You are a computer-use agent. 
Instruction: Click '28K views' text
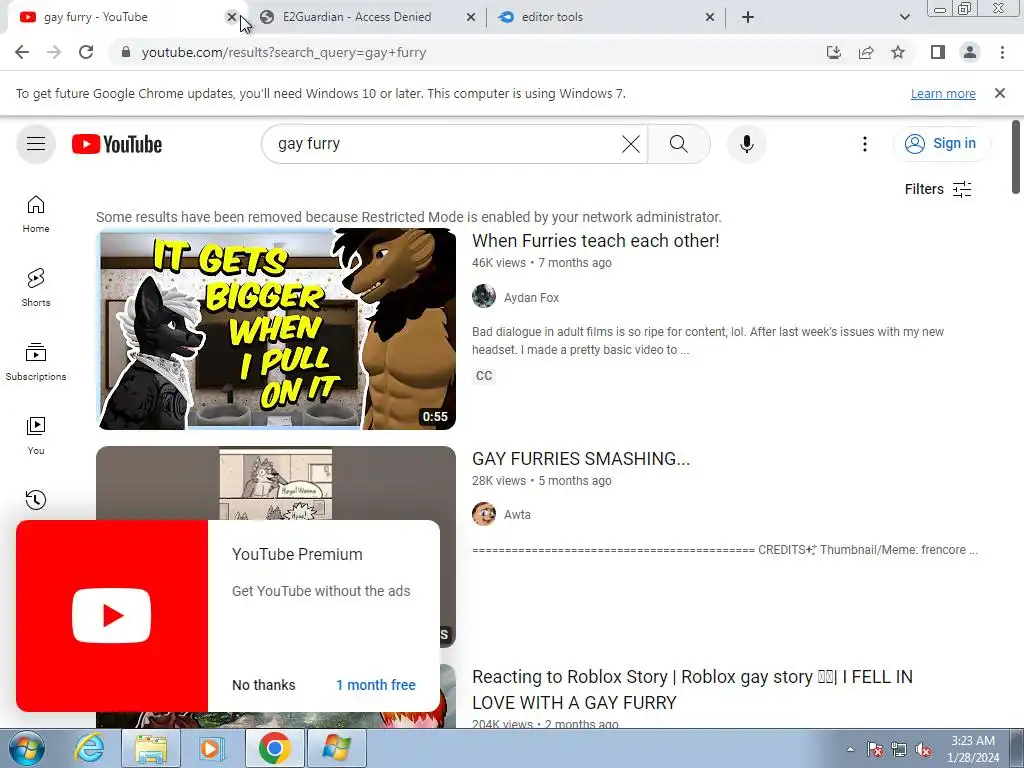[x=499, y=481]
